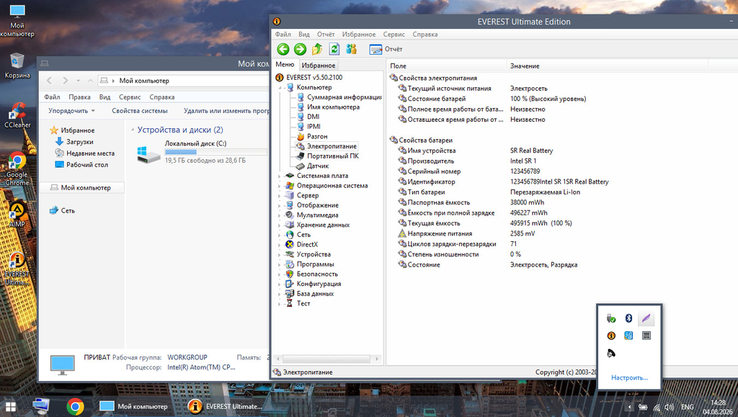The image size is (738, 417).
Task: Open Рабочий стол in Explorer navigation pane
Action: click(x=81, y=165)
